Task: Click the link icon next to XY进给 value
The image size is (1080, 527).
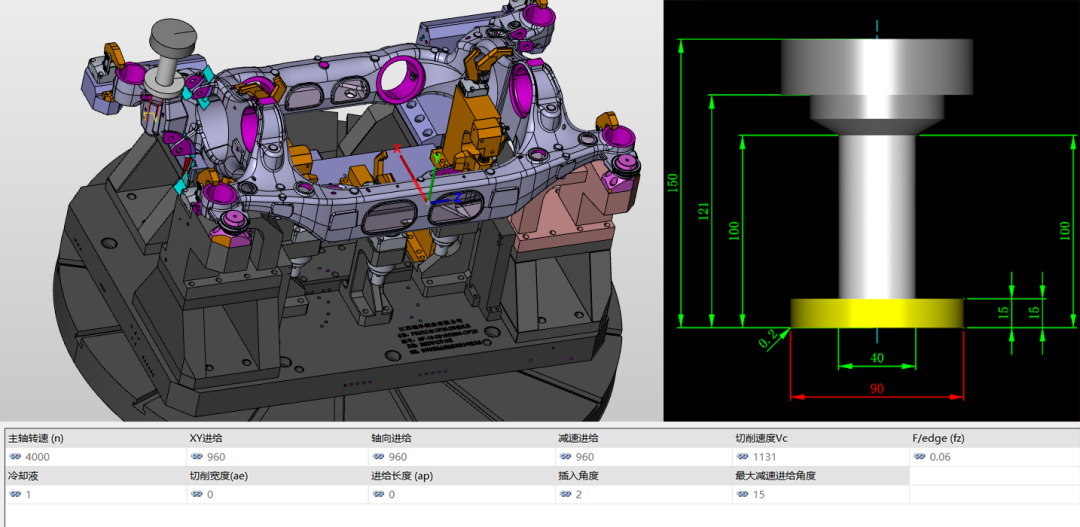Action: point(197,457)
